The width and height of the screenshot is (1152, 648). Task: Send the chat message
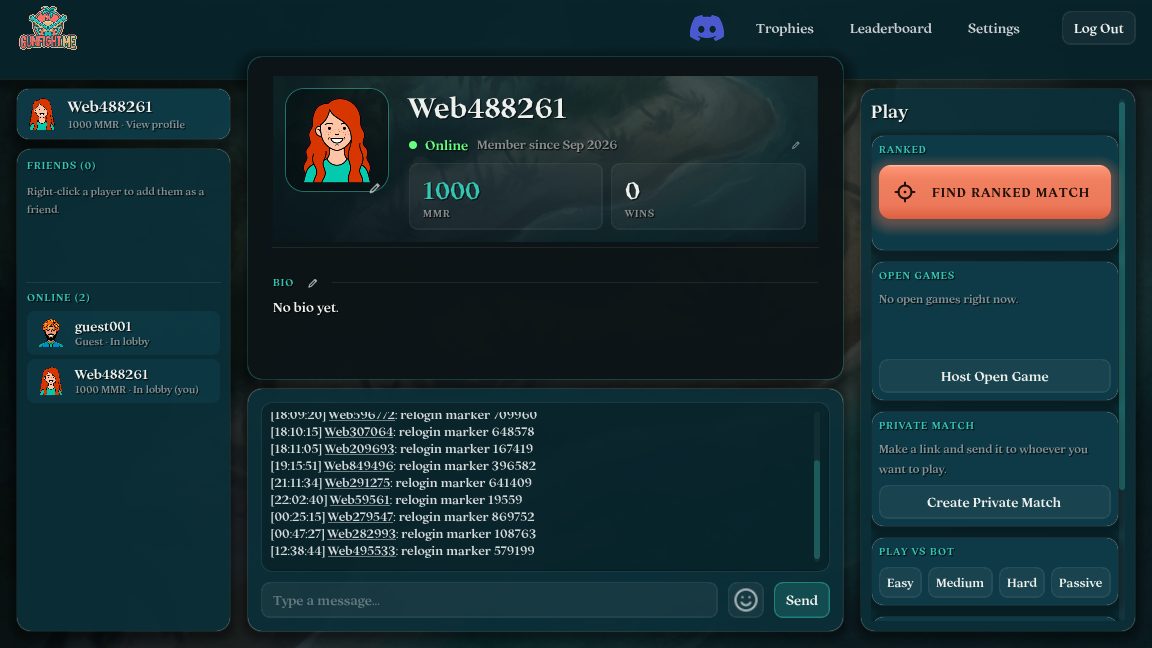(802, 600)
